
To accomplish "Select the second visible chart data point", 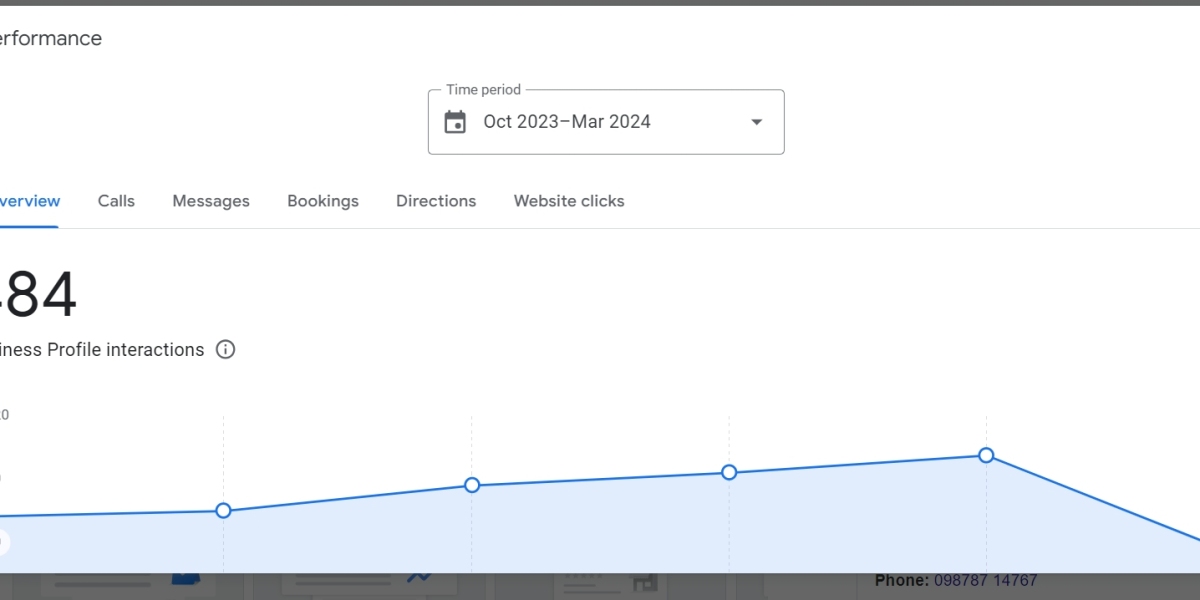I will tap(472, 485).
